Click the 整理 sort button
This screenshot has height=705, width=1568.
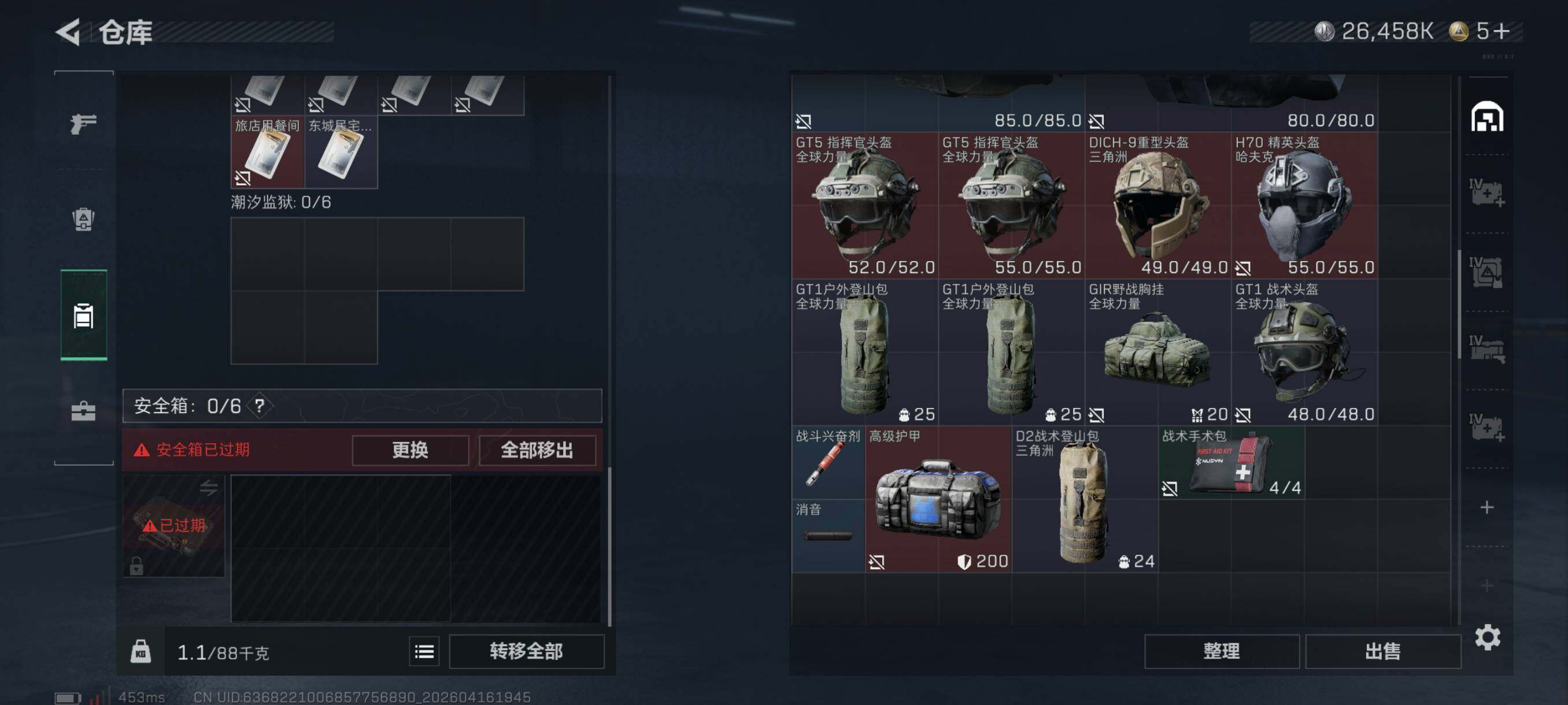1221,652
